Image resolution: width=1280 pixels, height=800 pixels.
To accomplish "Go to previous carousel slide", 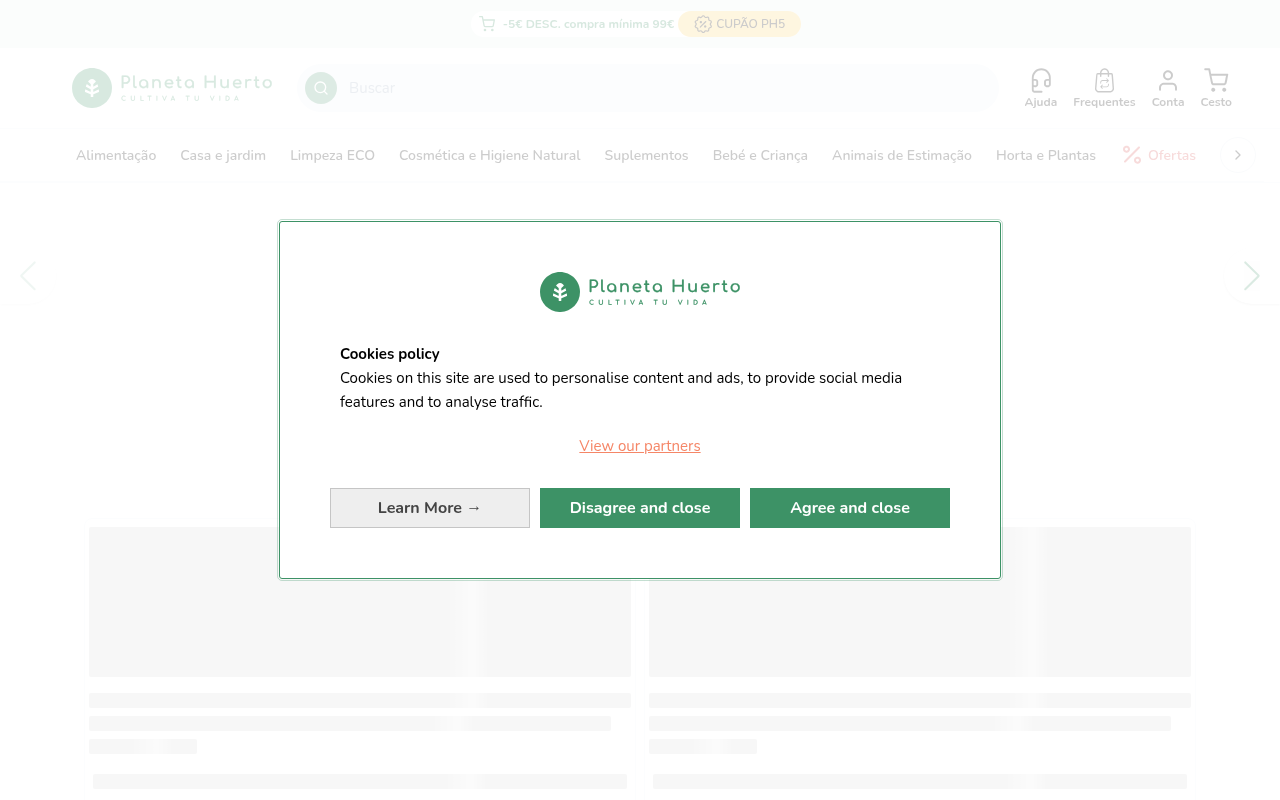I will pos(28,276).
